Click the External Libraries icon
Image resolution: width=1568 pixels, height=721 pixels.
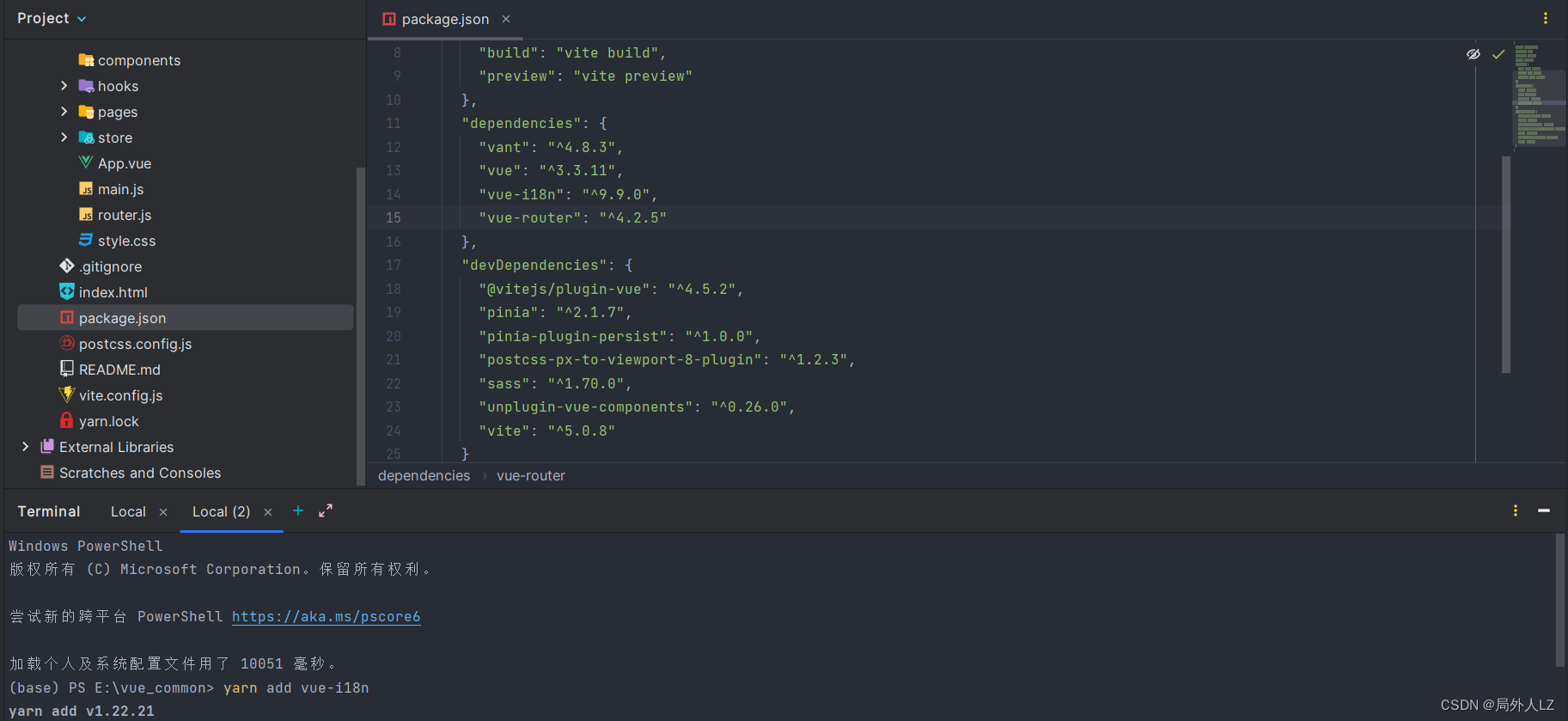47,446
